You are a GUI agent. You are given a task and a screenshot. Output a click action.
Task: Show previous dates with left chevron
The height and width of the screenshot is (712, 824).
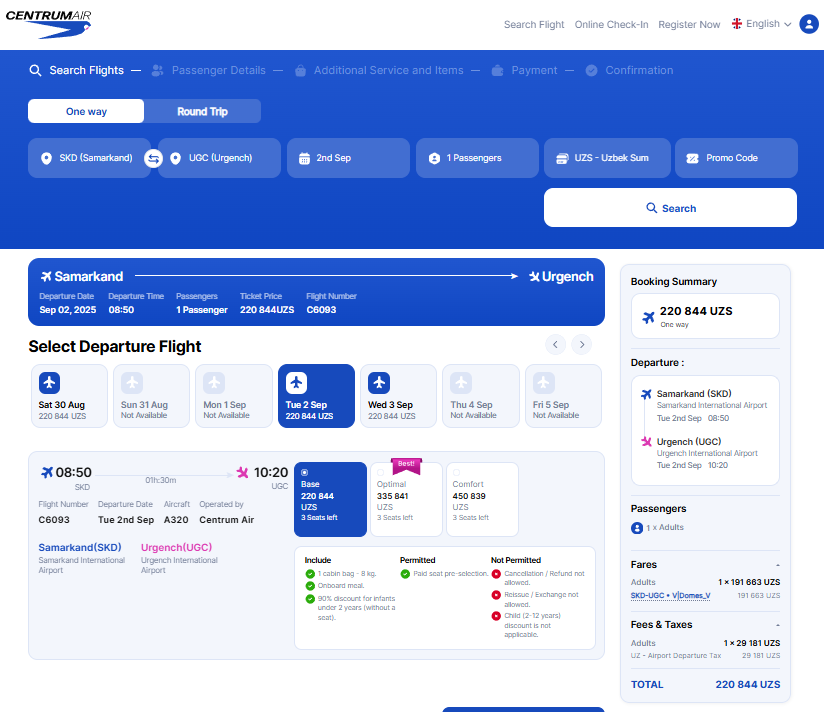(555, 345)
